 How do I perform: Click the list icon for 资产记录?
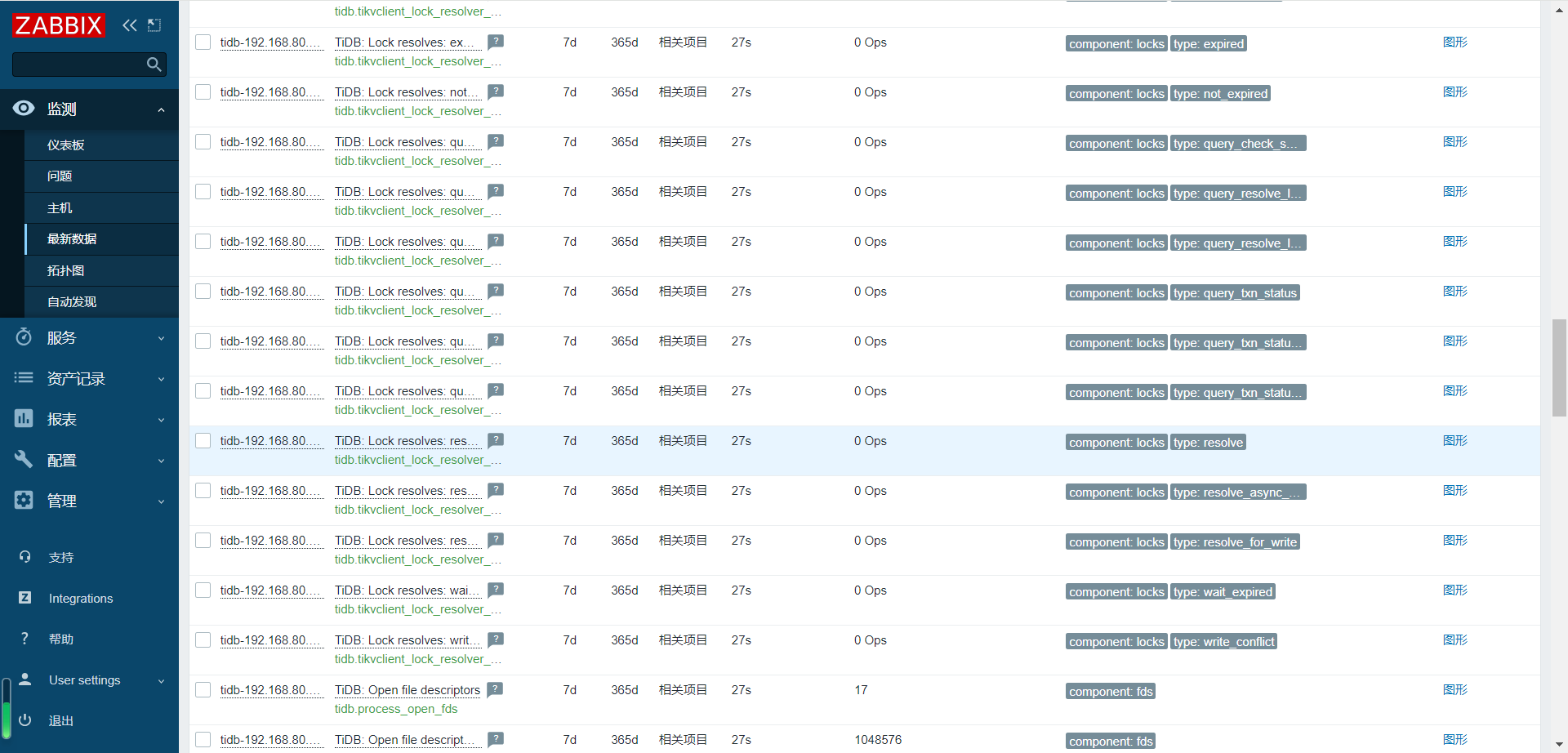[24, 378]
